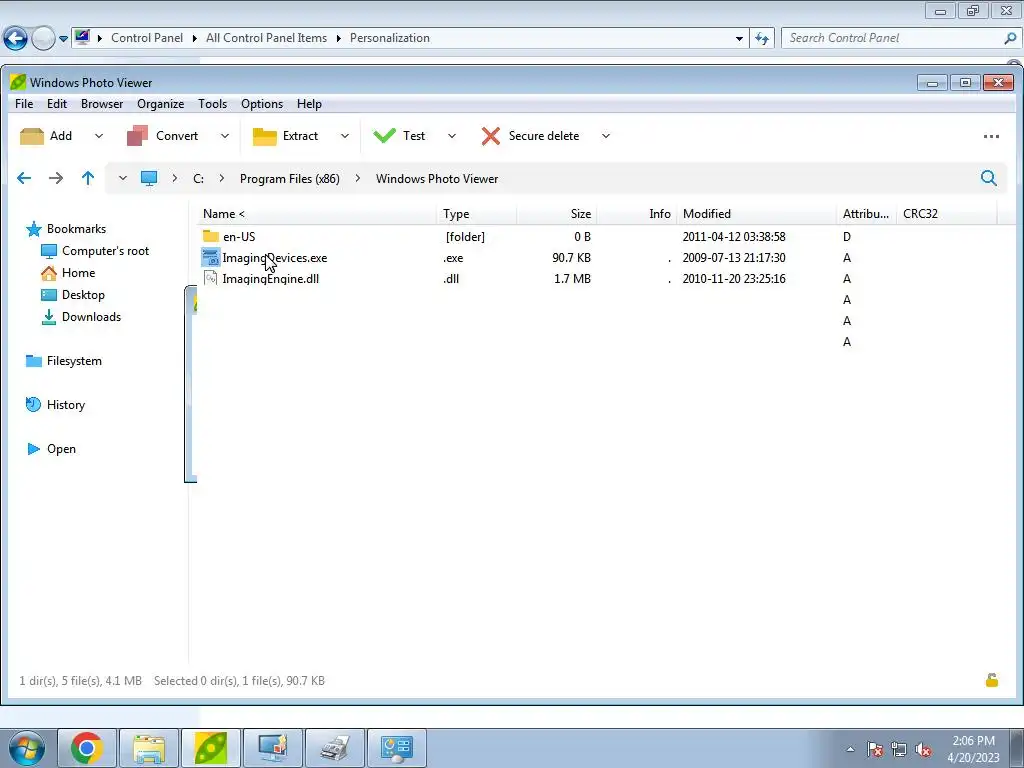Expand the chevron after C: in breadcrumb
Screen dimensions: 1024x768
pyautogui.click(x=222, y=178)
